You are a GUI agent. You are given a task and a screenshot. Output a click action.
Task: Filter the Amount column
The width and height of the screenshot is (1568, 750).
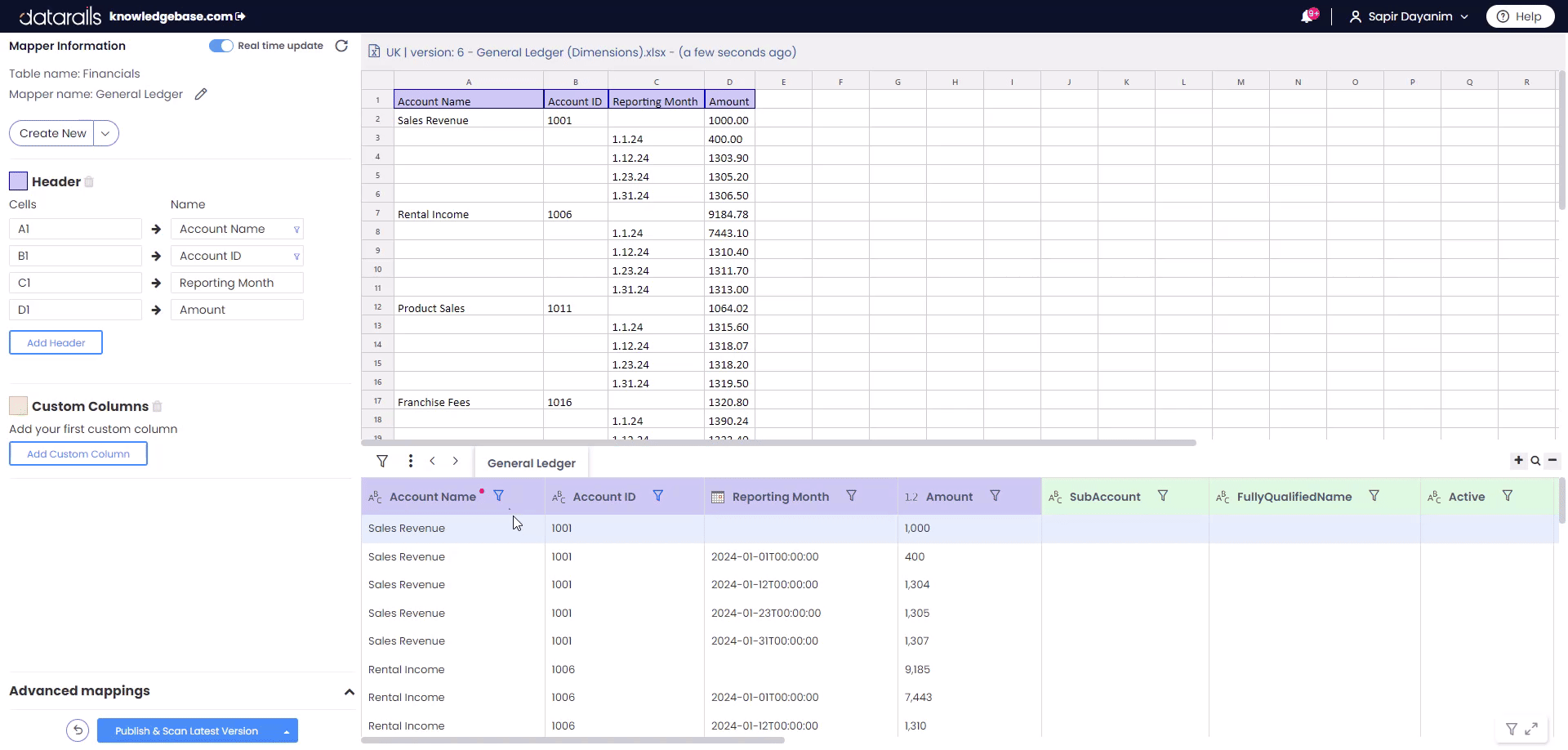[995, 496]
